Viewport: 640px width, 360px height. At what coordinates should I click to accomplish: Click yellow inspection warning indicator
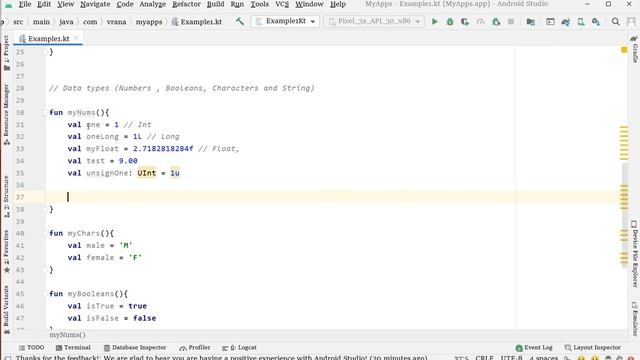pos(624,50)
